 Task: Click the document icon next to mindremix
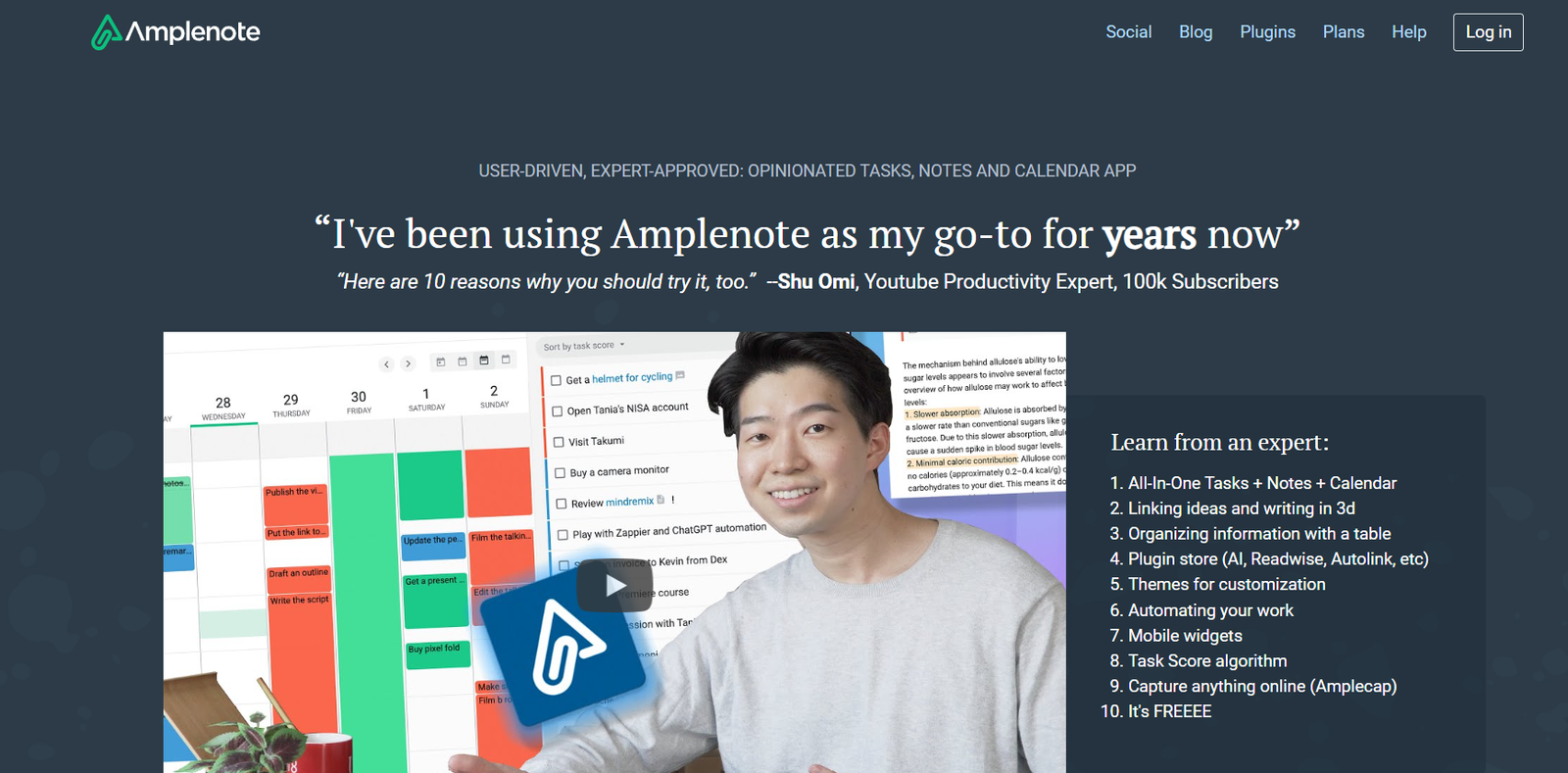click(x=661, y=500)
